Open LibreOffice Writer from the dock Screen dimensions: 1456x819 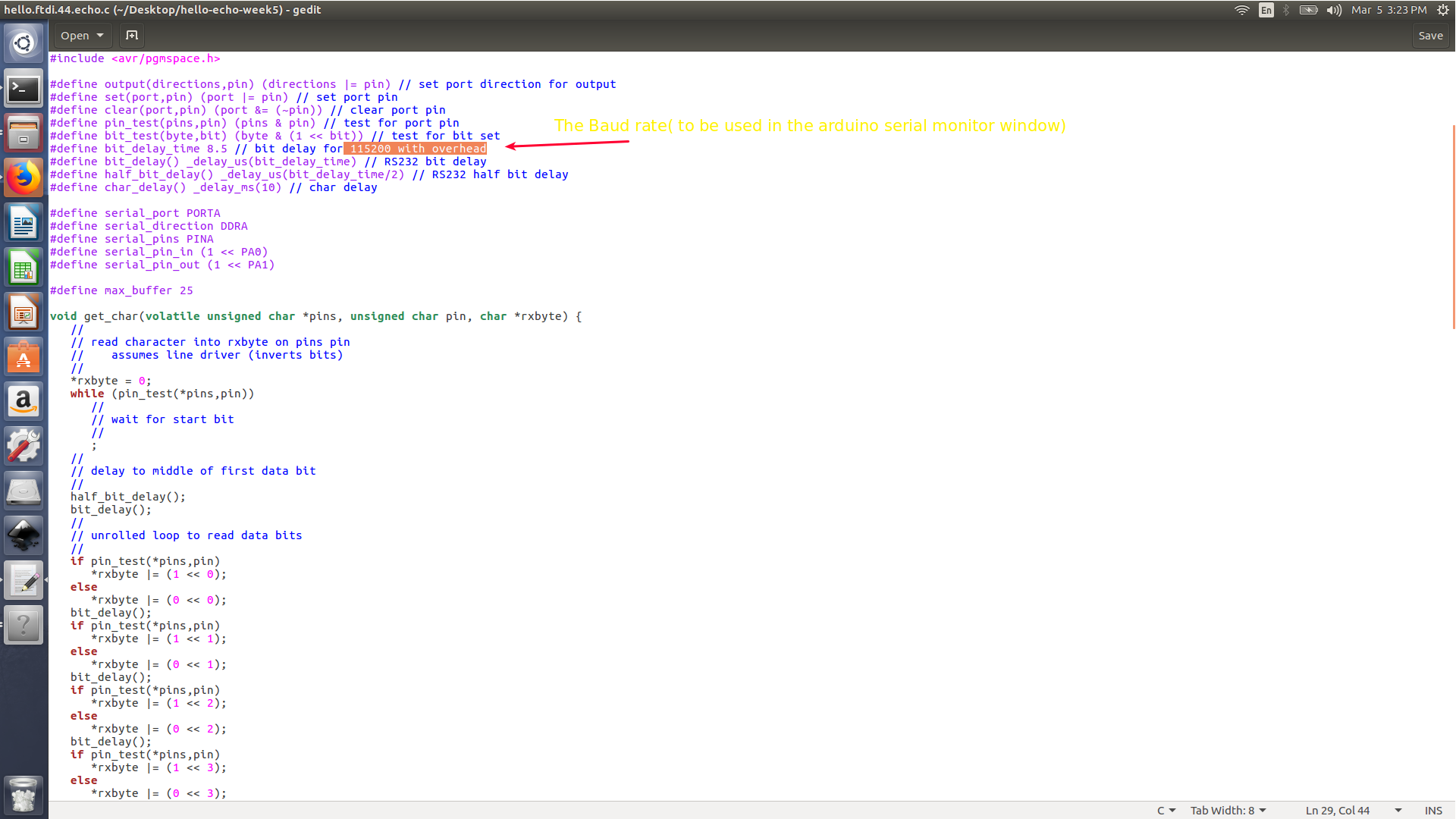click(x=24, y=223)
